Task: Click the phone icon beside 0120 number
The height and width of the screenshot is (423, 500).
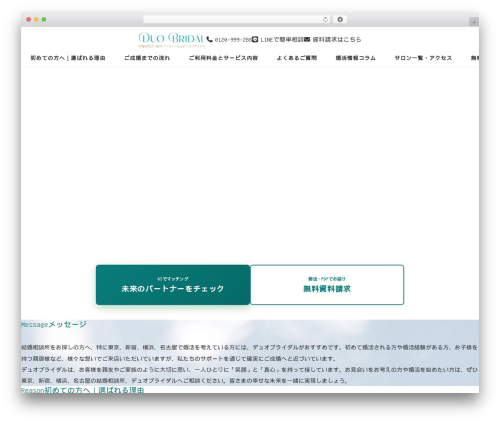Action: [x=209, y=39]
